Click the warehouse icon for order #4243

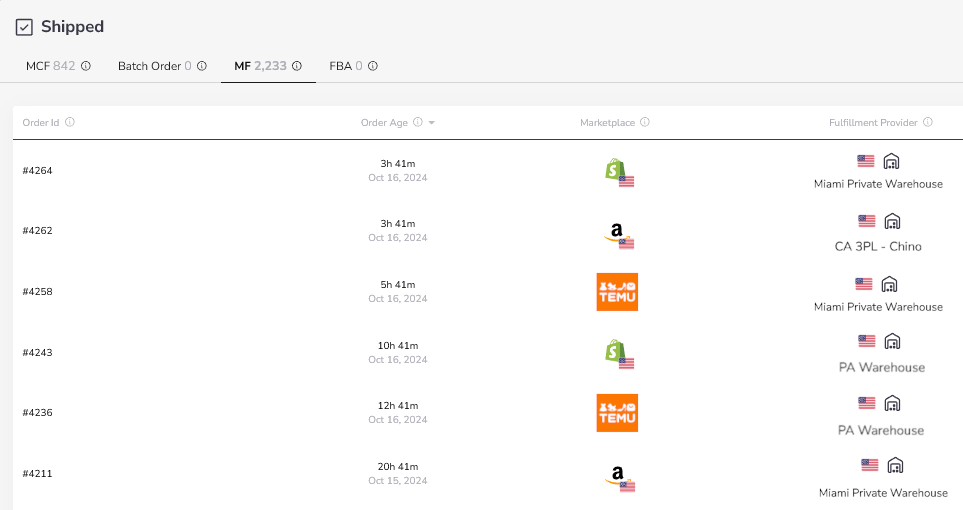pyautogui.click(x=892, y=342)
